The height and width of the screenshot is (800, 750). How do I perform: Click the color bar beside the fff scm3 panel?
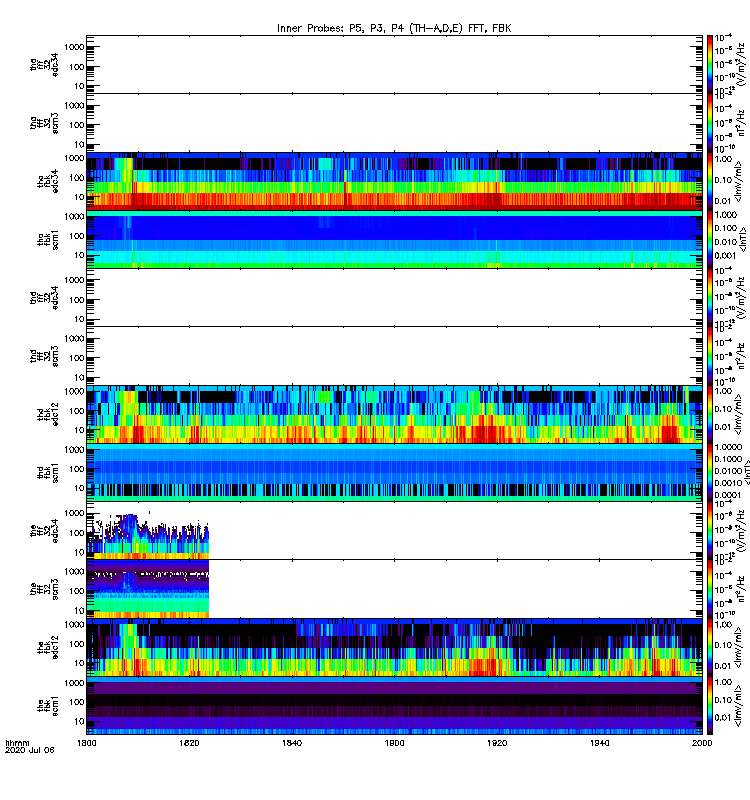point(710,589)
